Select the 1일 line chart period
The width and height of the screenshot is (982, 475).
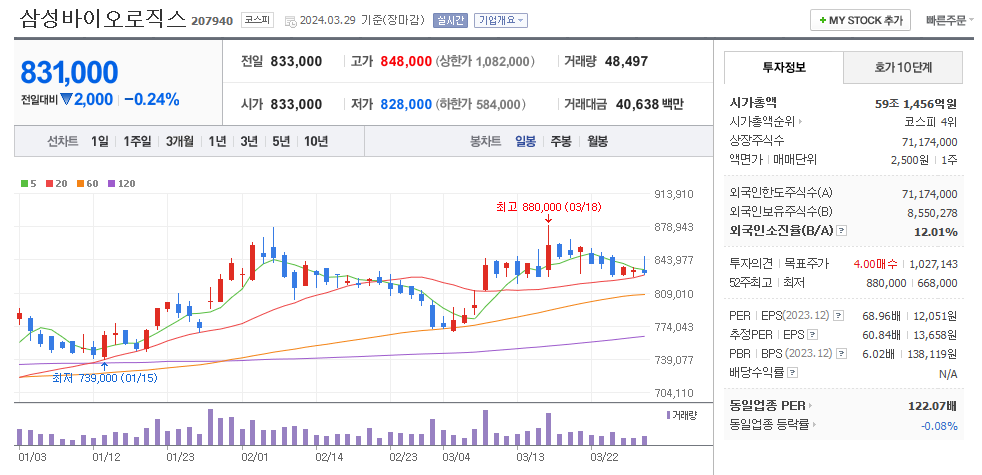point(99,141)
